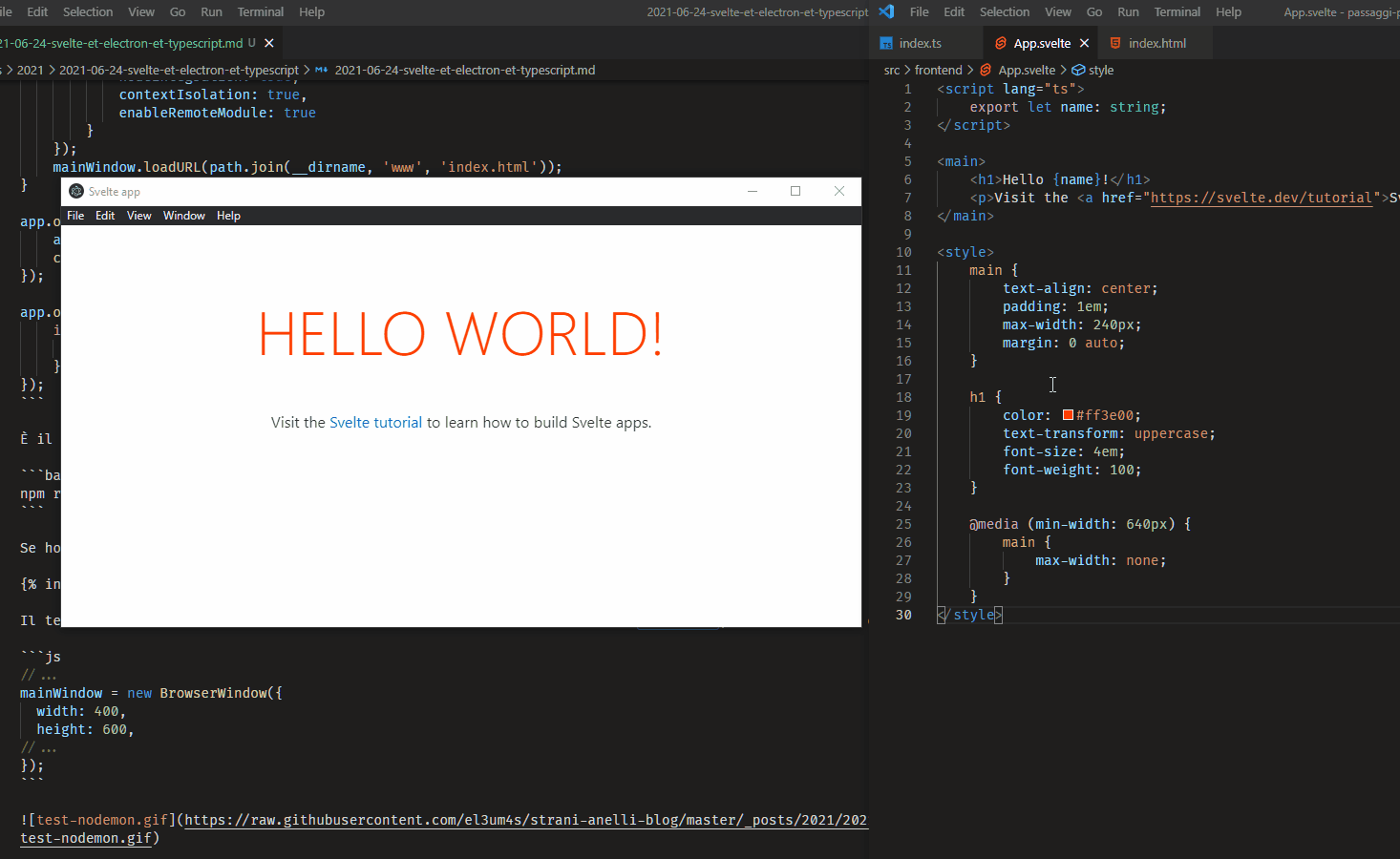Click 'font-weight: 100;' code line
The height and width of the screenshot is (859, 1400).
tap(1071, 470)
